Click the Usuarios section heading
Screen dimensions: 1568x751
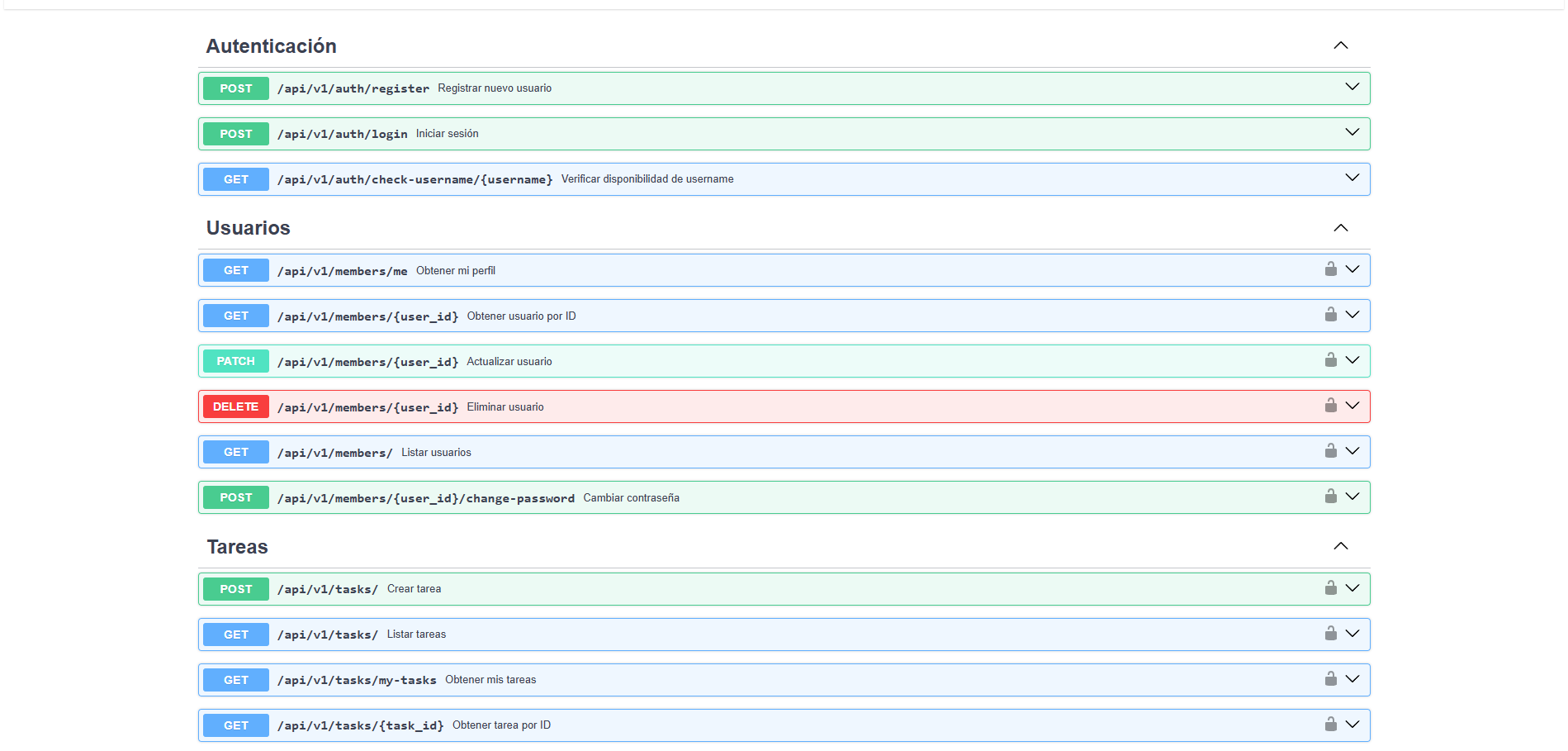tap(248, 228)
